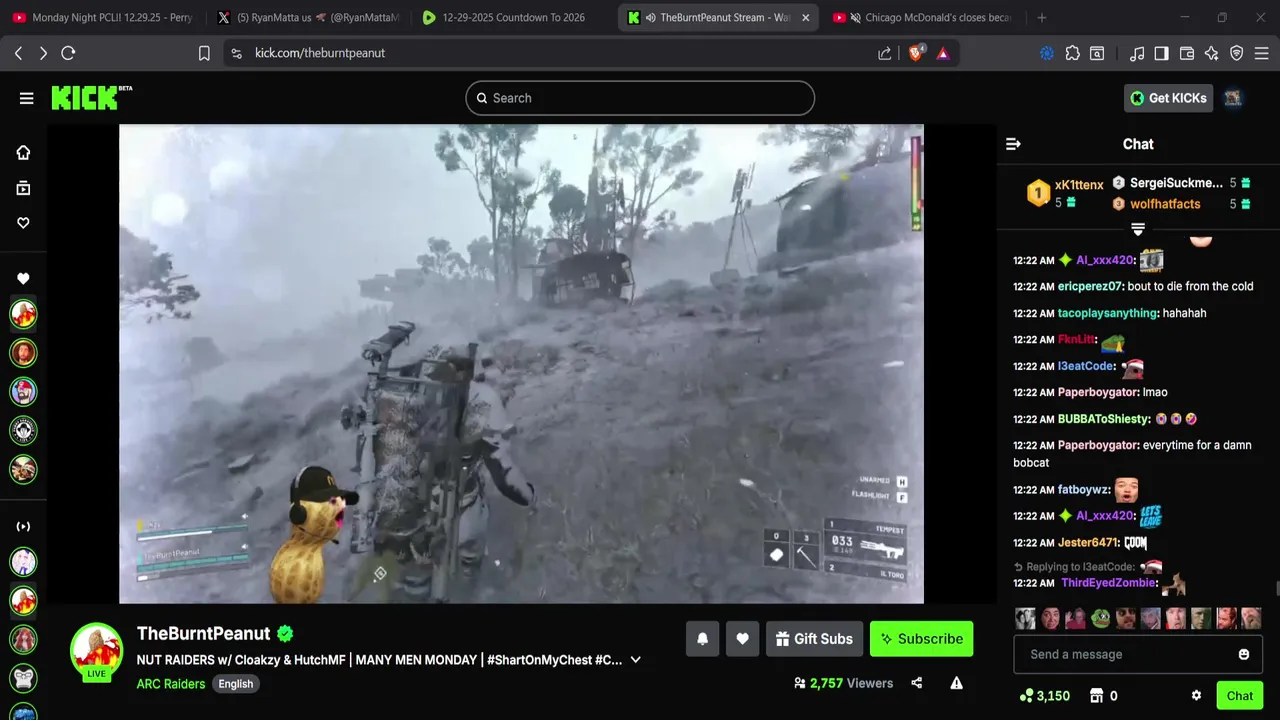Open the browser extensions puzzle icon
This screenshot has width=1280, height=720.
click(x=1072, y=53)
